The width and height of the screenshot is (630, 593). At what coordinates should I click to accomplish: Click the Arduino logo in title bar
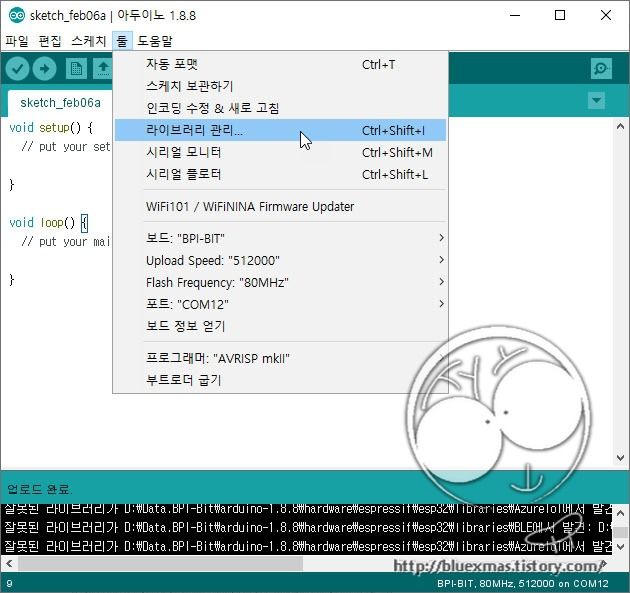click(17, 15)
